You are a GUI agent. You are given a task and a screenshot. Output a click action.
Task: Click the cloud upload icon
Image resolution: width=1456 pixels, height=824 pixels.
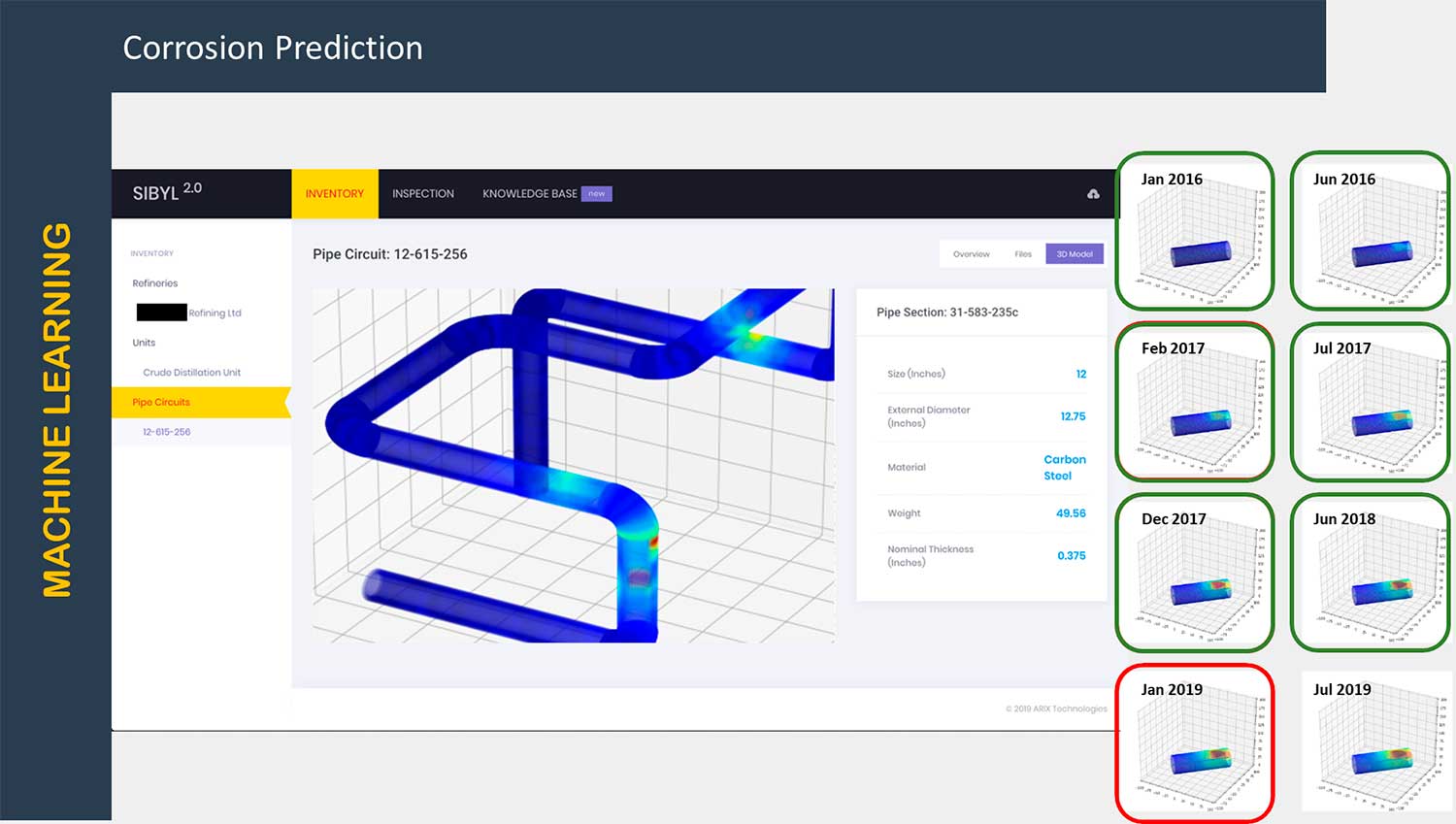click(1093, 194)
